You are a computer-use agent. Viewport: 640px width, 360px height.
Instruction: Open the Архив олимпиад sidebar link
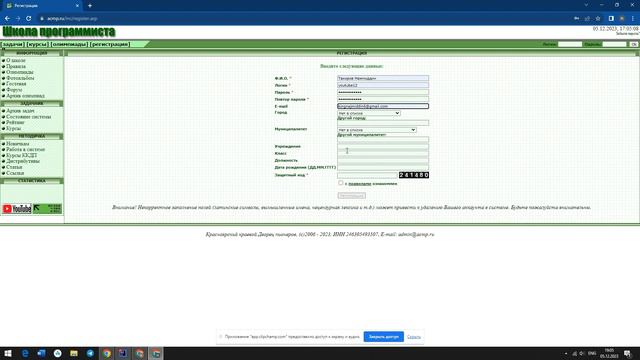(25, 96)
